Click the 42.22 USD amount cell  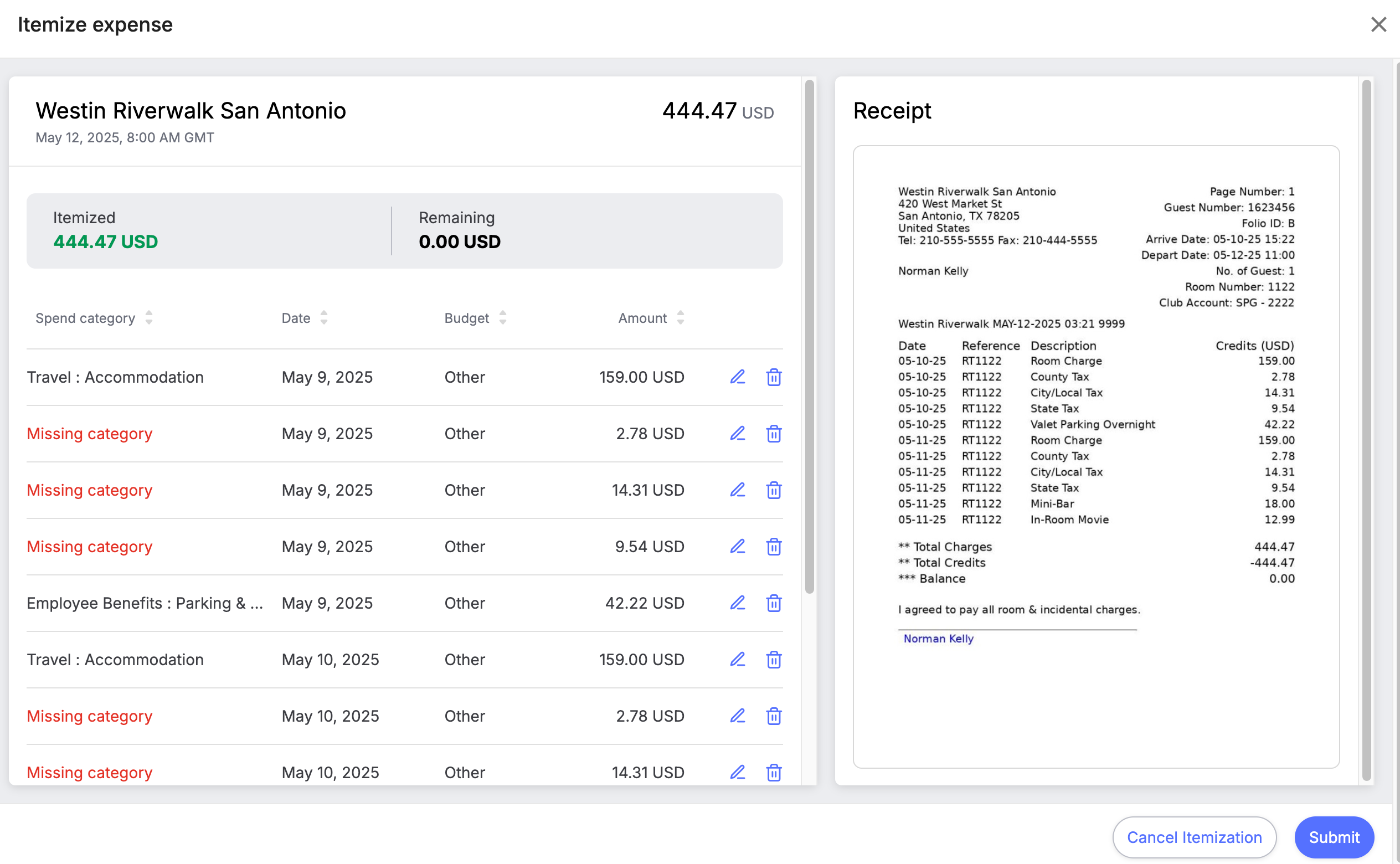[x=645, y=604]
